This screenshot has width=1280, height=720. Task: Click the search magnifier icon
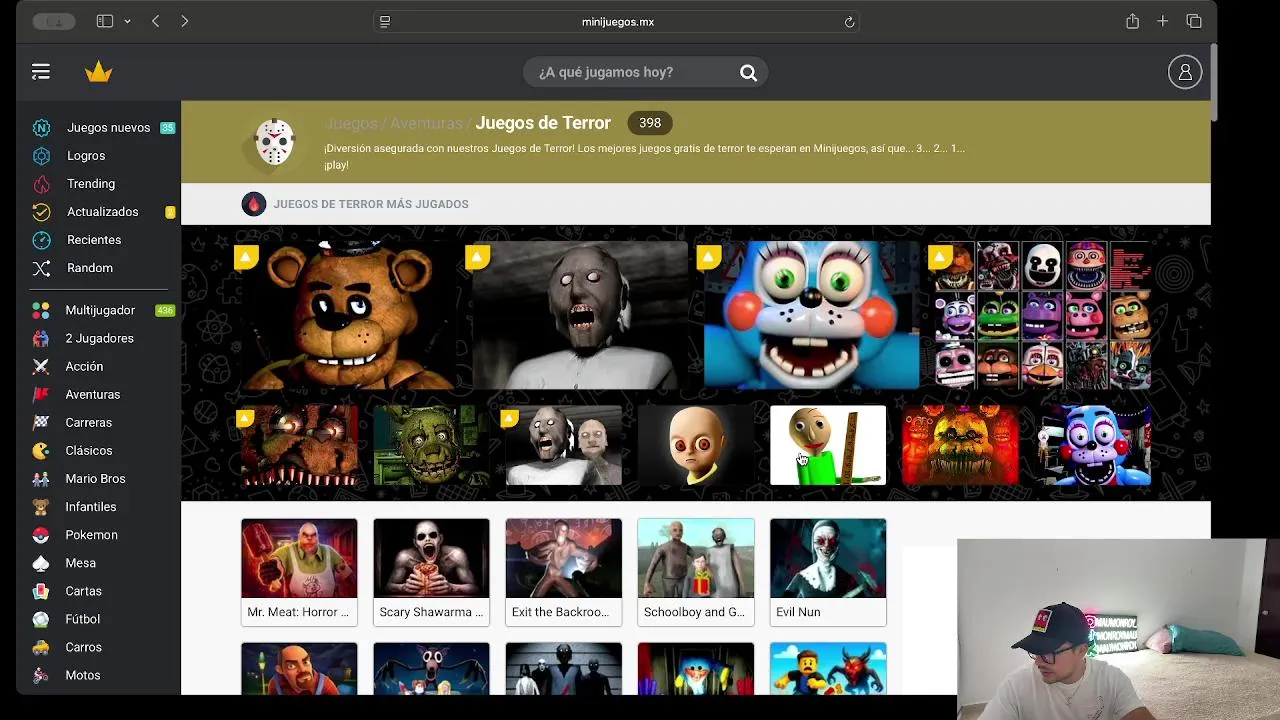pyautogui.click(x=748, y=72)
